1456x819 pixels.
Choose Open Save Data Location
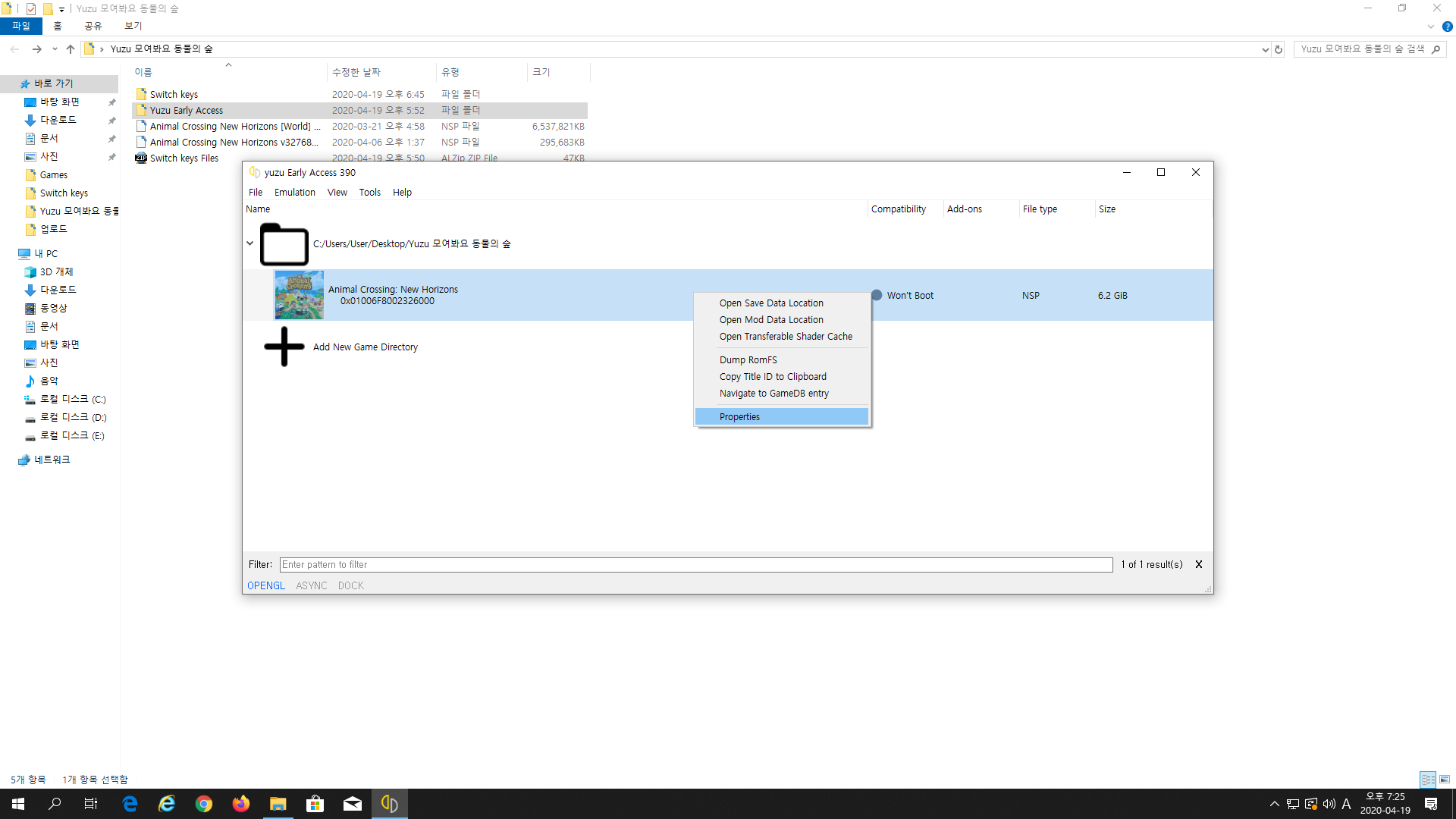tap(771, 303)
